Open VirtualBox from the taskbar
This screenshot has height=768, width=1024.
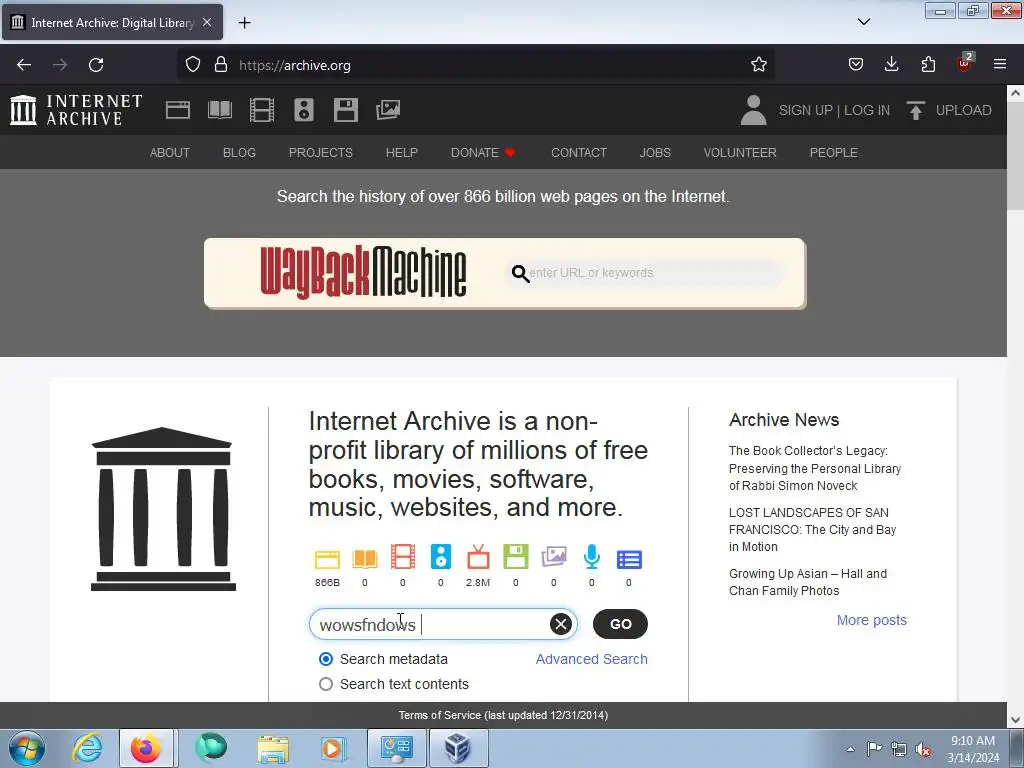tap(458, 749)
